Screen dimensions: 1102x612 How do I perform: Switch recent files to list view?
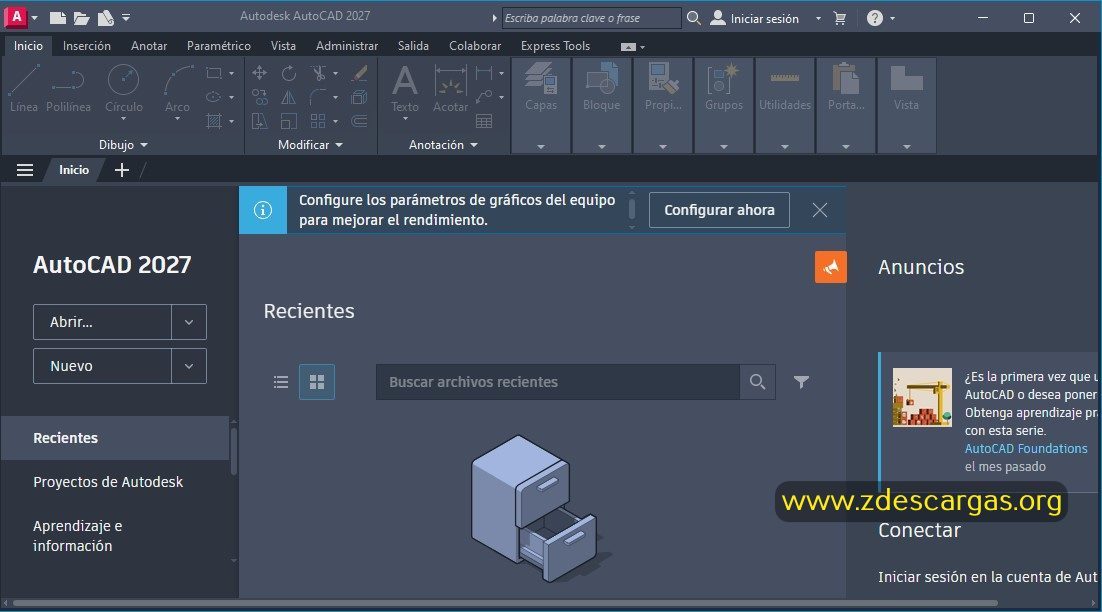coord(281,382)
